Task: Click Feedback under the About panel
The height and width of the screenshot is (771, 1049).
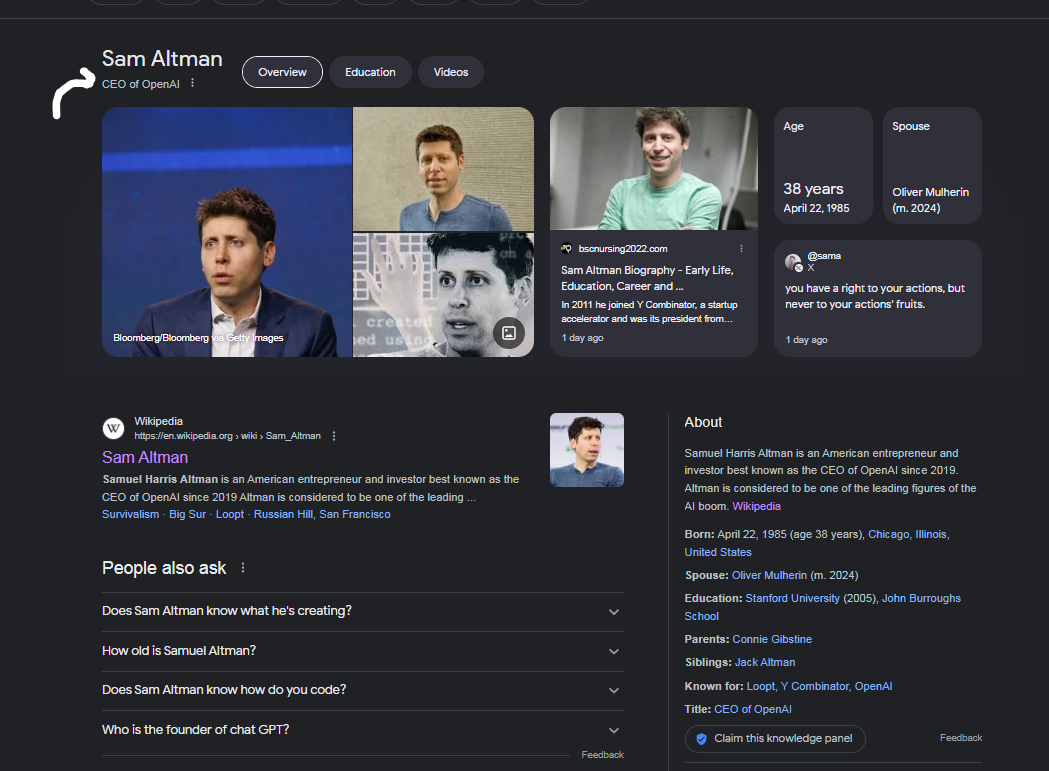Action: [x=961, y=738]
